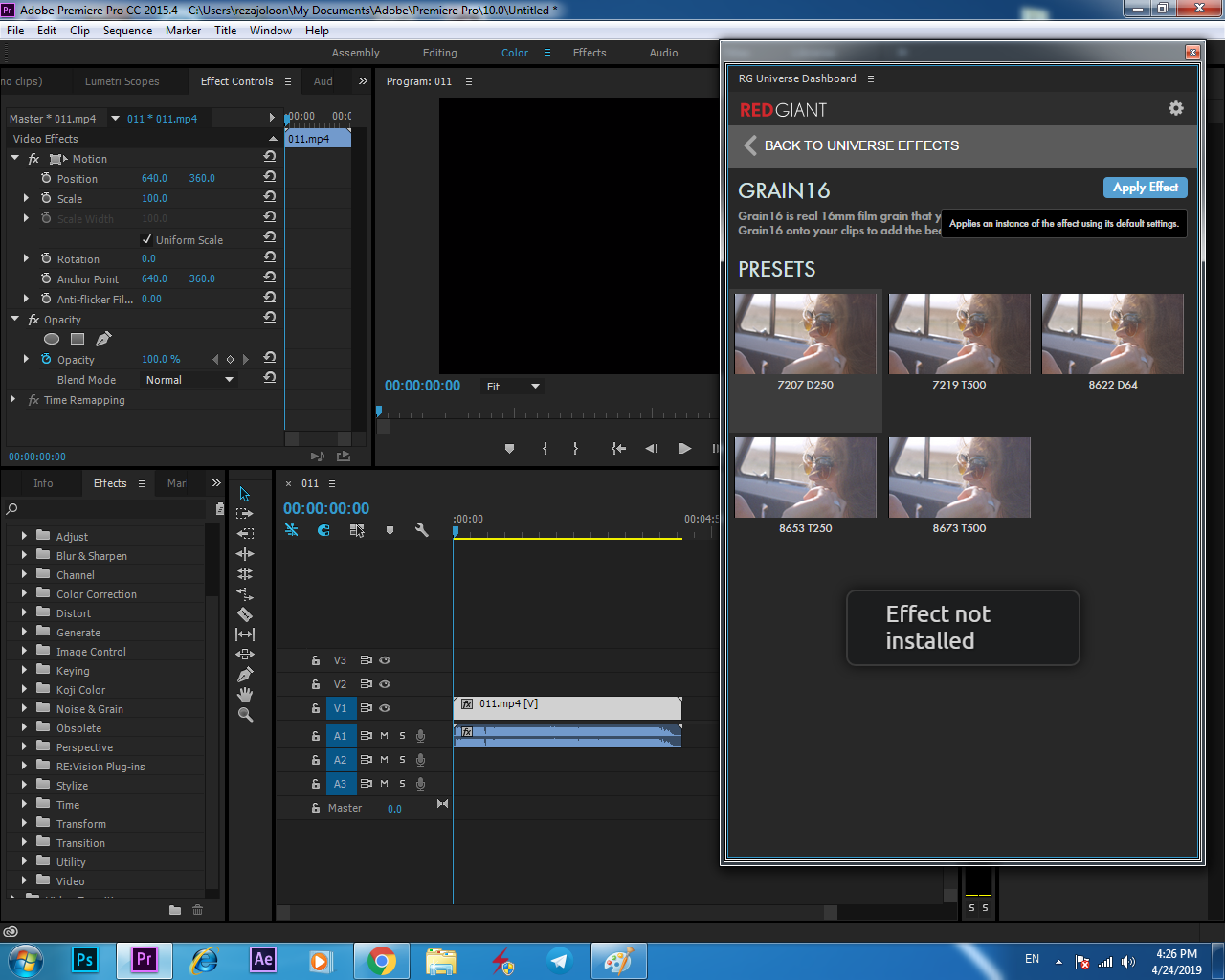Hide track V3 output eye
This screenshot has height=980, width=1225.
pyautogui.click(x=385, y=660)
